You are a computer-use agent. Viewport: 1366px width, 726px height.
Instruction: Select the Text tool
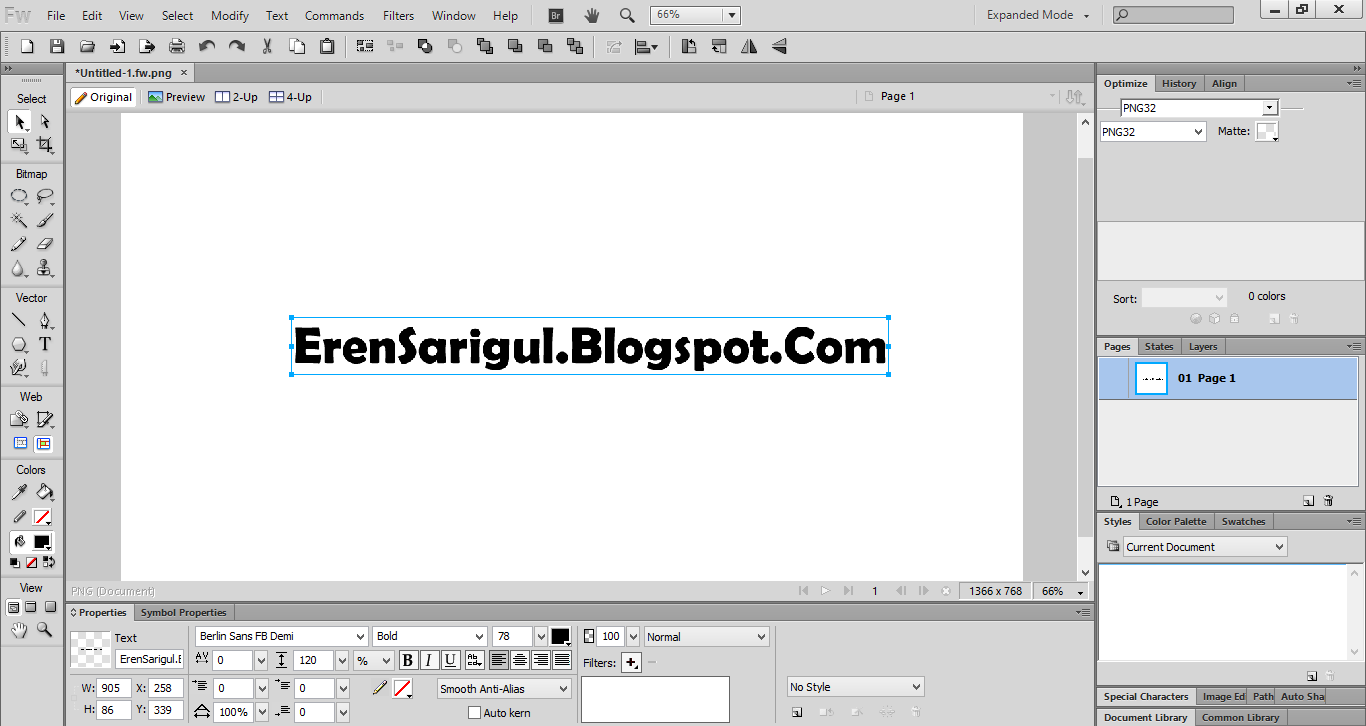44,344
